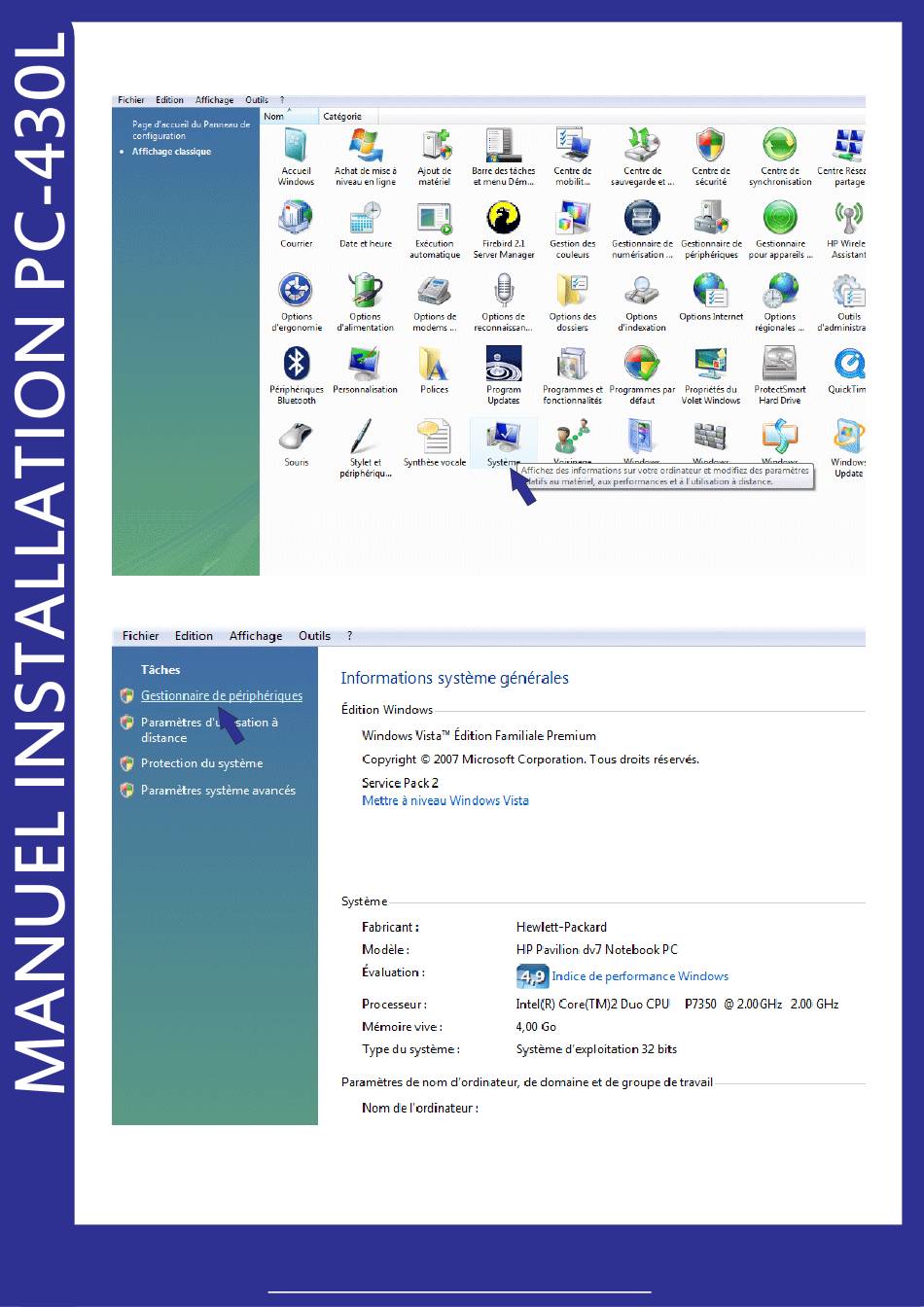Open Barre des tâches et menu Démarrer icon

pyautogui.click(x=504, y=146)
